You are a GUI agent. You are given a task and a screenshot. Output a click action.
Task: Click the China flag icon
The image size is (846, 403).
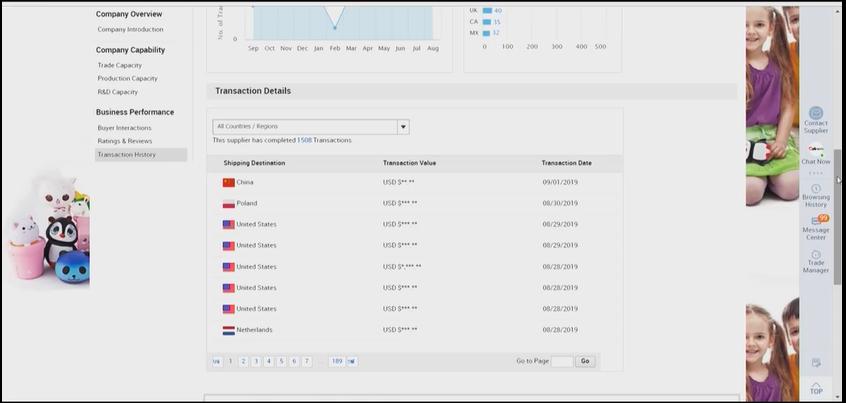tap(228, 182)
